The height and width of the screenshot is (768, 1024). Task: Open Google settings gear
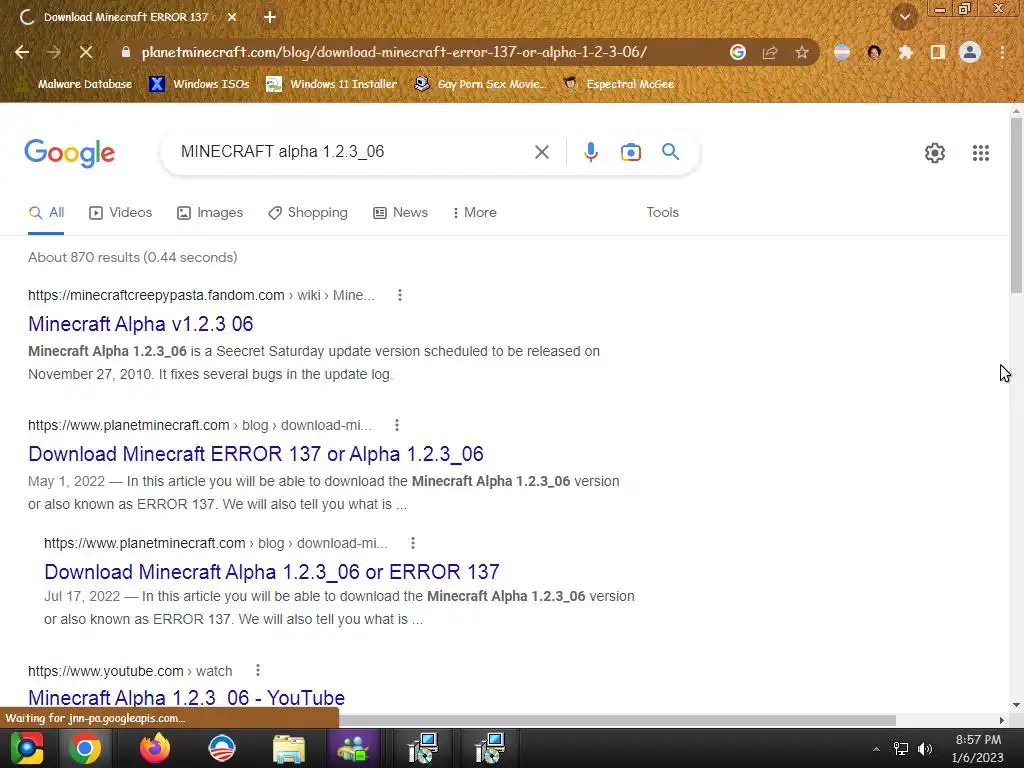coord(935,153)
